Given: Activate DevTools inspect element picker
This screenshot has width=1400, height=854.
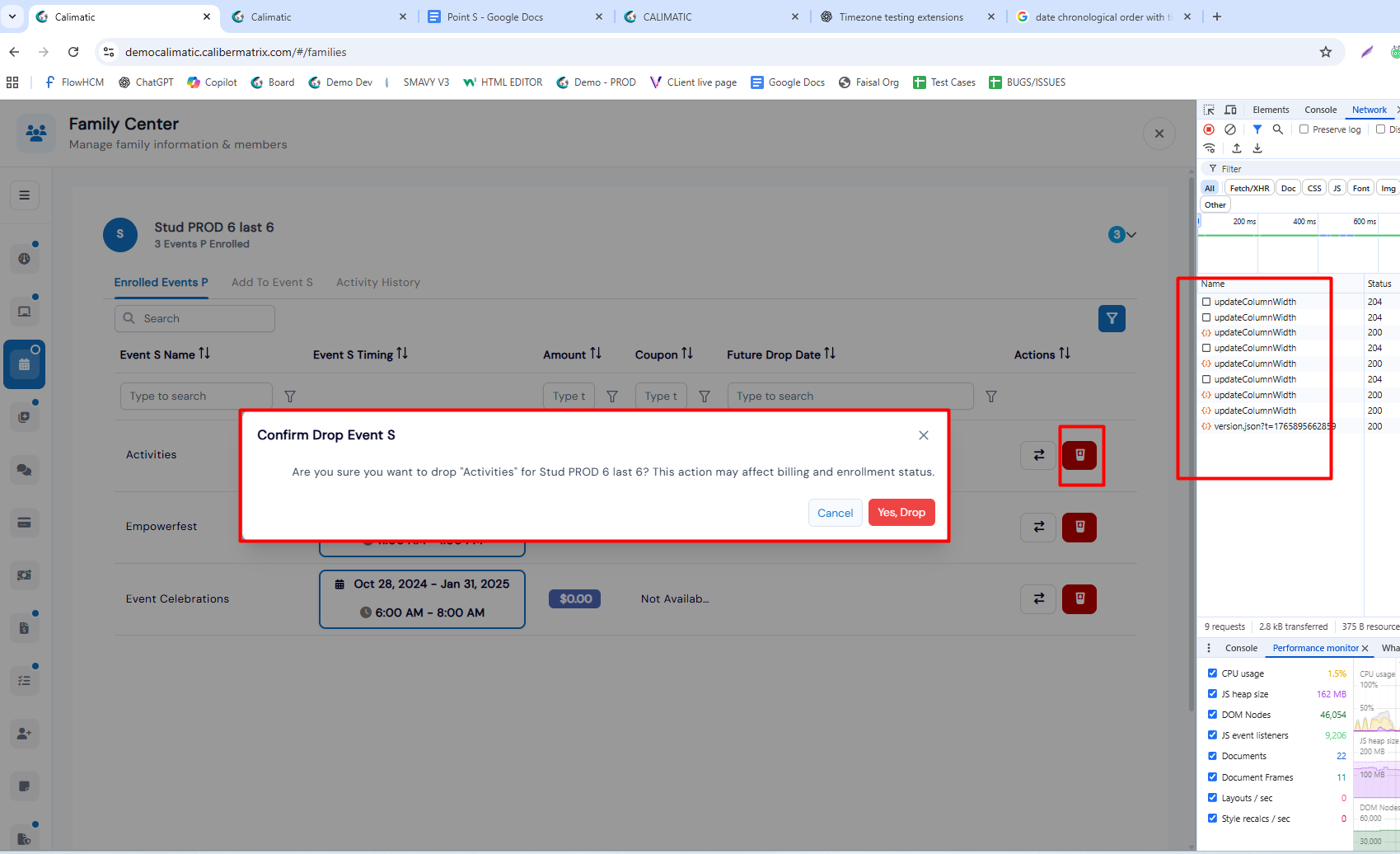Looking at the screenshot, I should [x=1209, y=110].
